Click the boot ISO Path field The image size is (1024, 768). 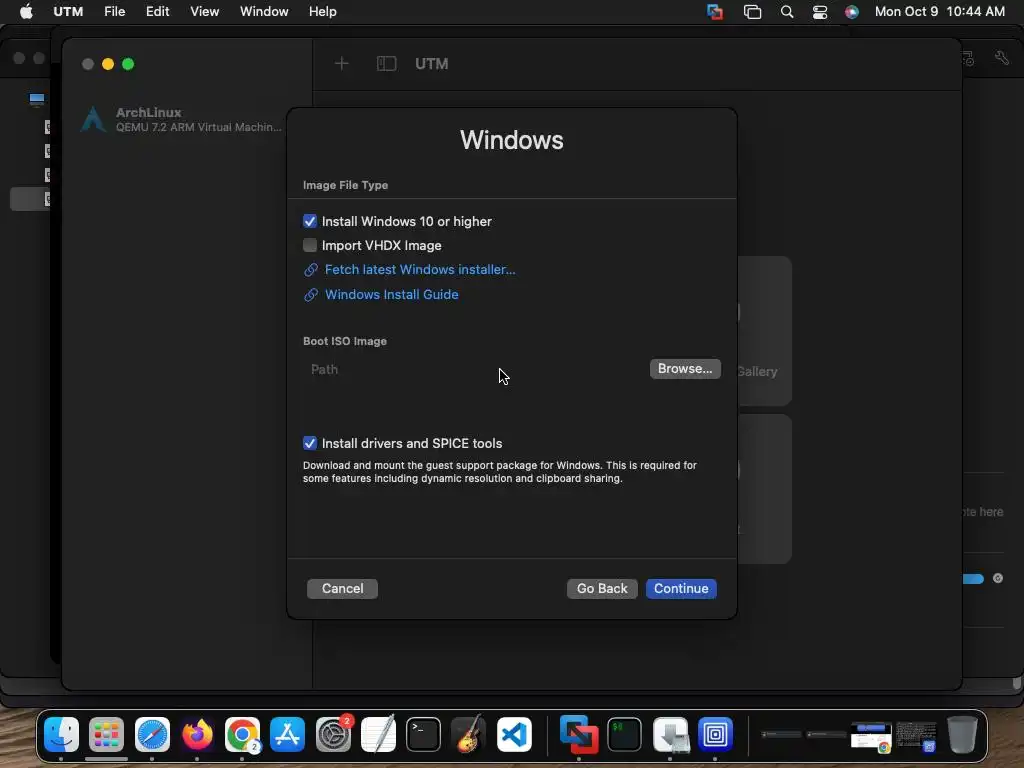(x=475, y=370)
